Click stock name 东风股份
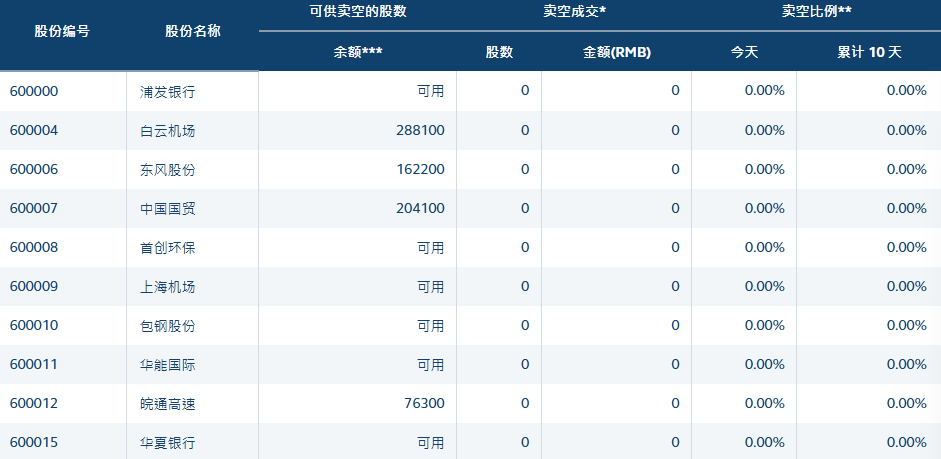This screenshot has height=459, width=941. [168, 170]
